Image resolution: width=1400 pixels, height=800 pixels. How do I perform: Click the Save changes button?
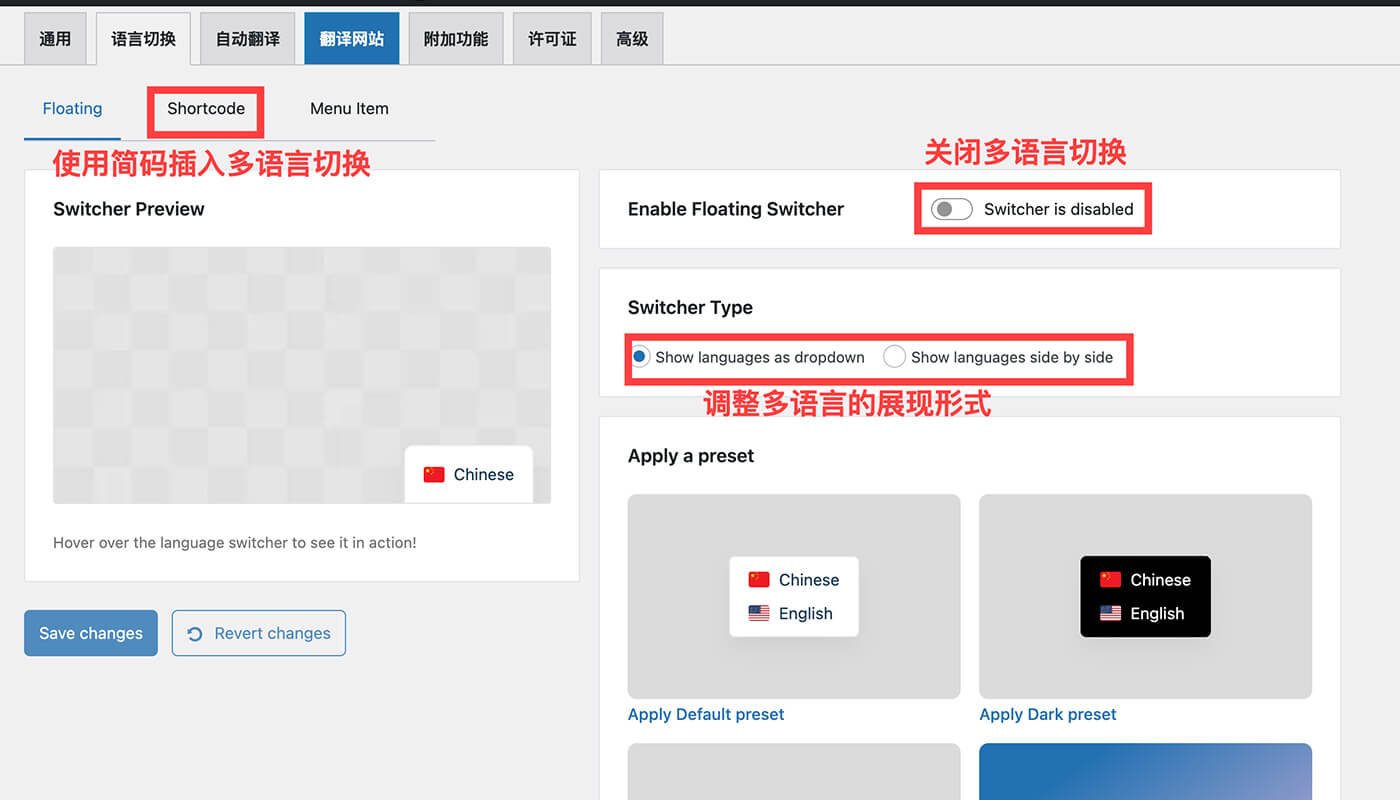(90, 633)
